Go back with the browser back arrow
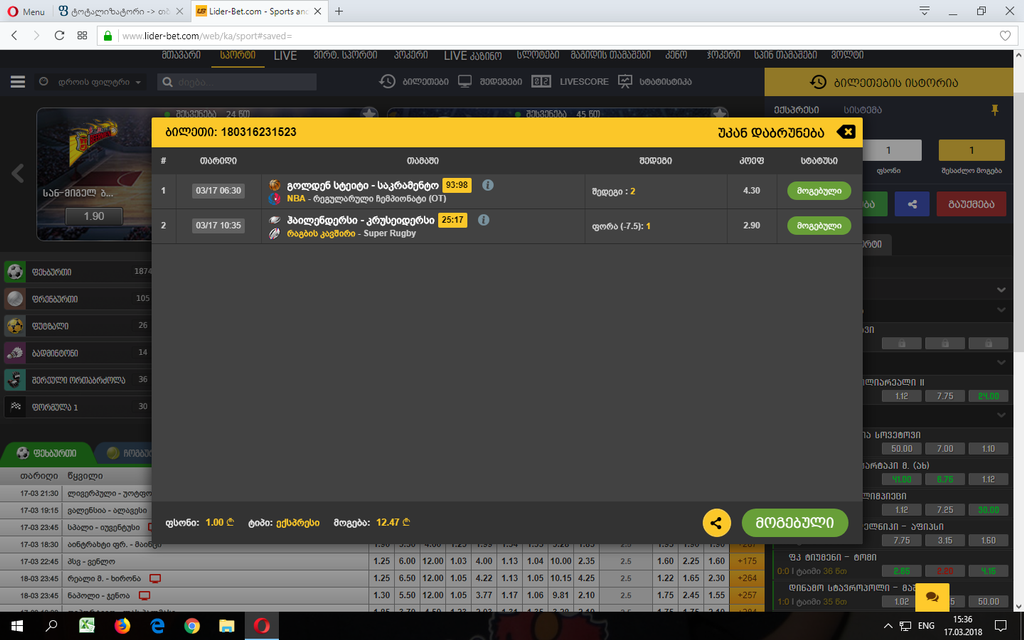The width and height of the screenshot is (1024, 640). [x=14, y=35]
